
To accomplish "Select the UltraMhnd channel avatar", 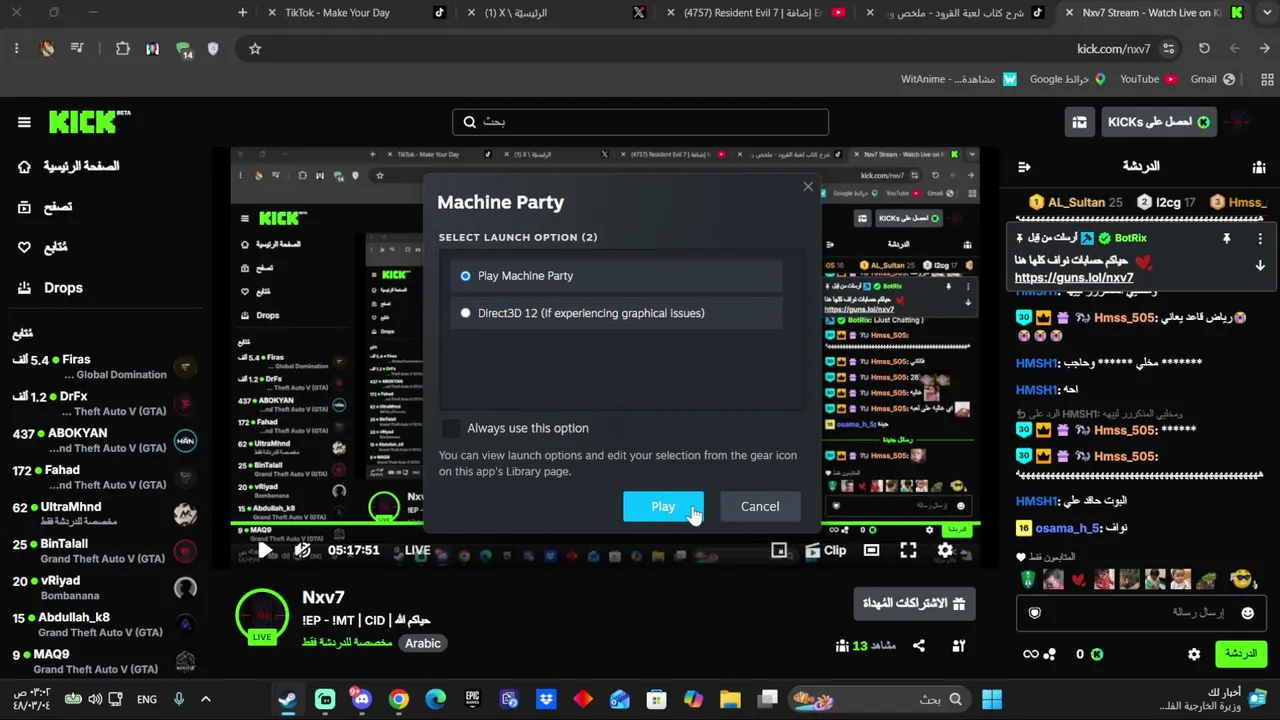I will pos(185,514).
